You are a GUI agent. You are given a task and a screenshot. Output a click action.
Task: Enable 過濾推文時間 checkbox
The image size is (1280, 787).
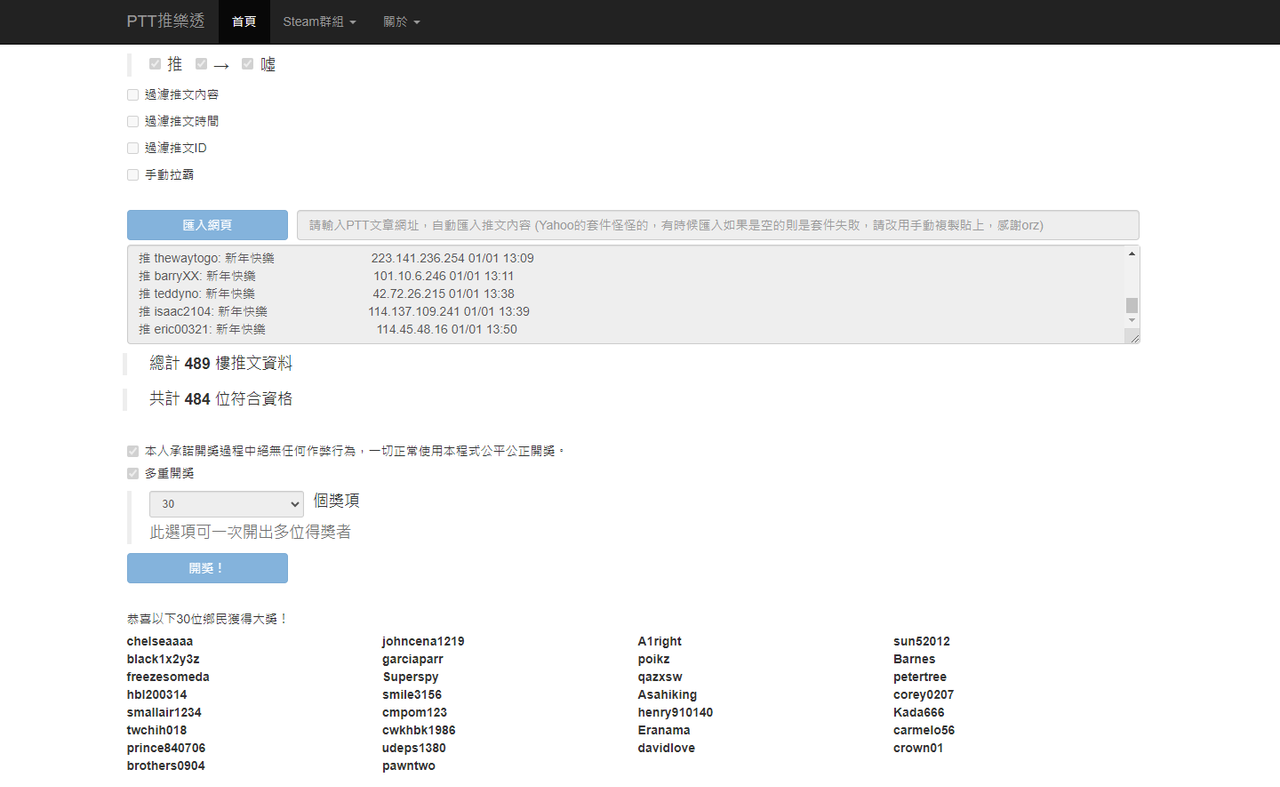click(x=133, y=121)
